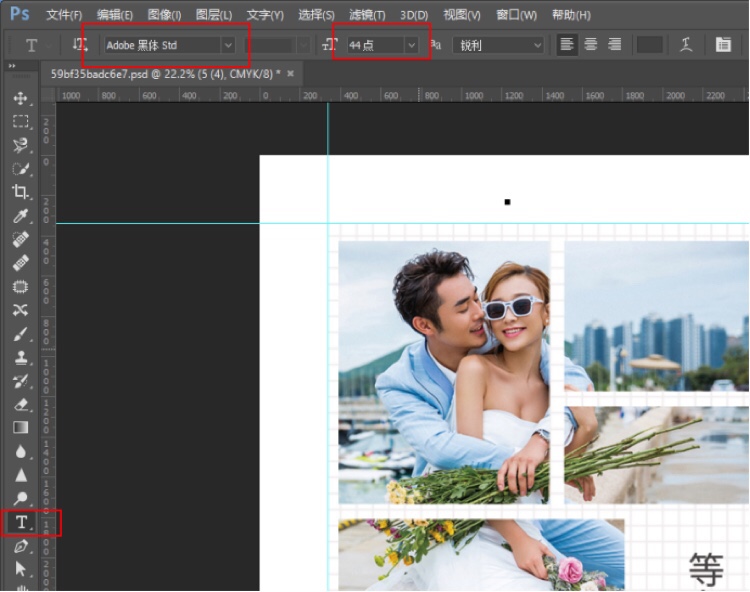Select the Pen tool
This screenshot has height=592, width=750.
20,546
